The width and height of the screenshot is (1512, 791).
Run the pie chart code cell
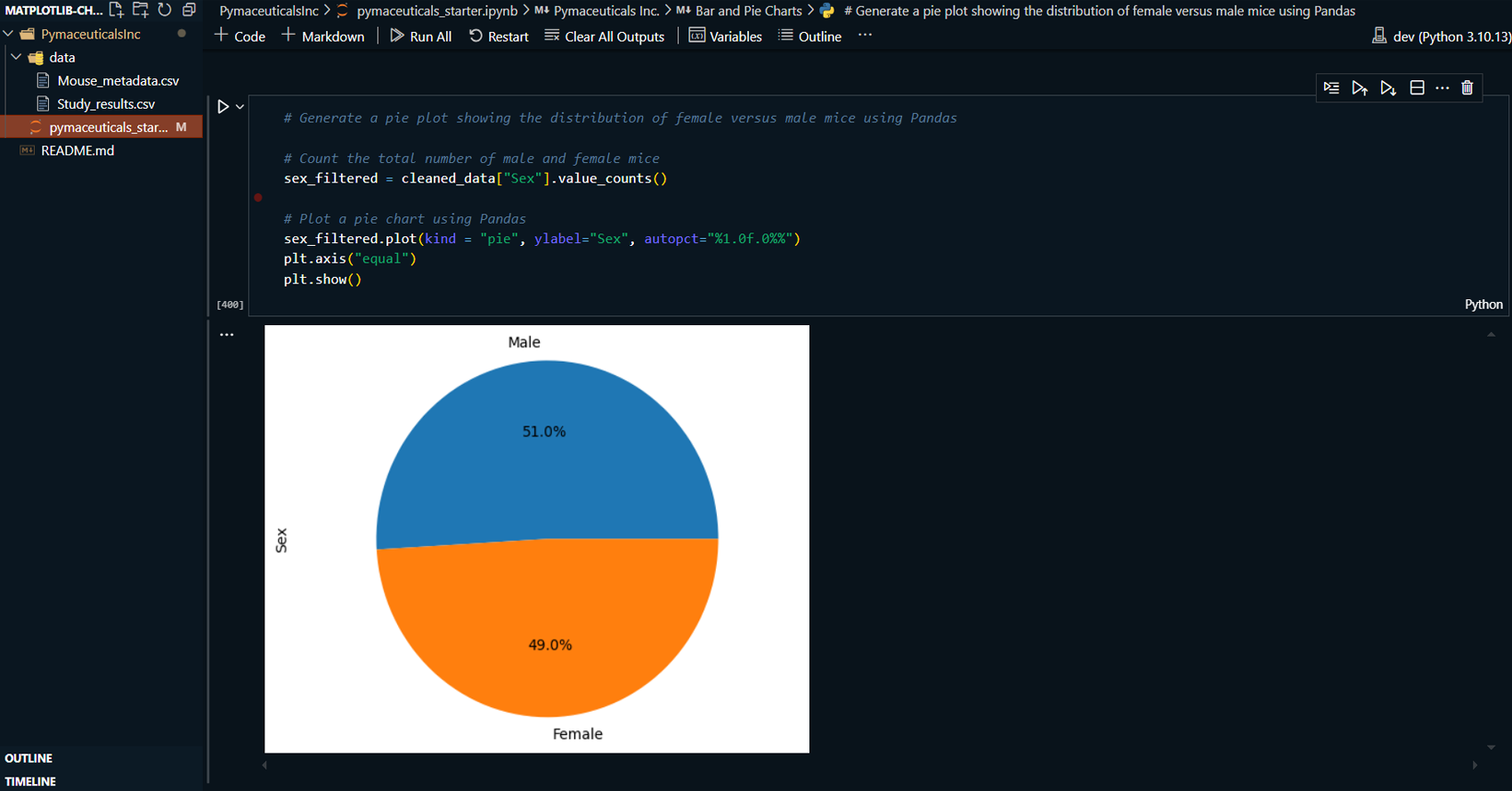(x=223, y=106)
